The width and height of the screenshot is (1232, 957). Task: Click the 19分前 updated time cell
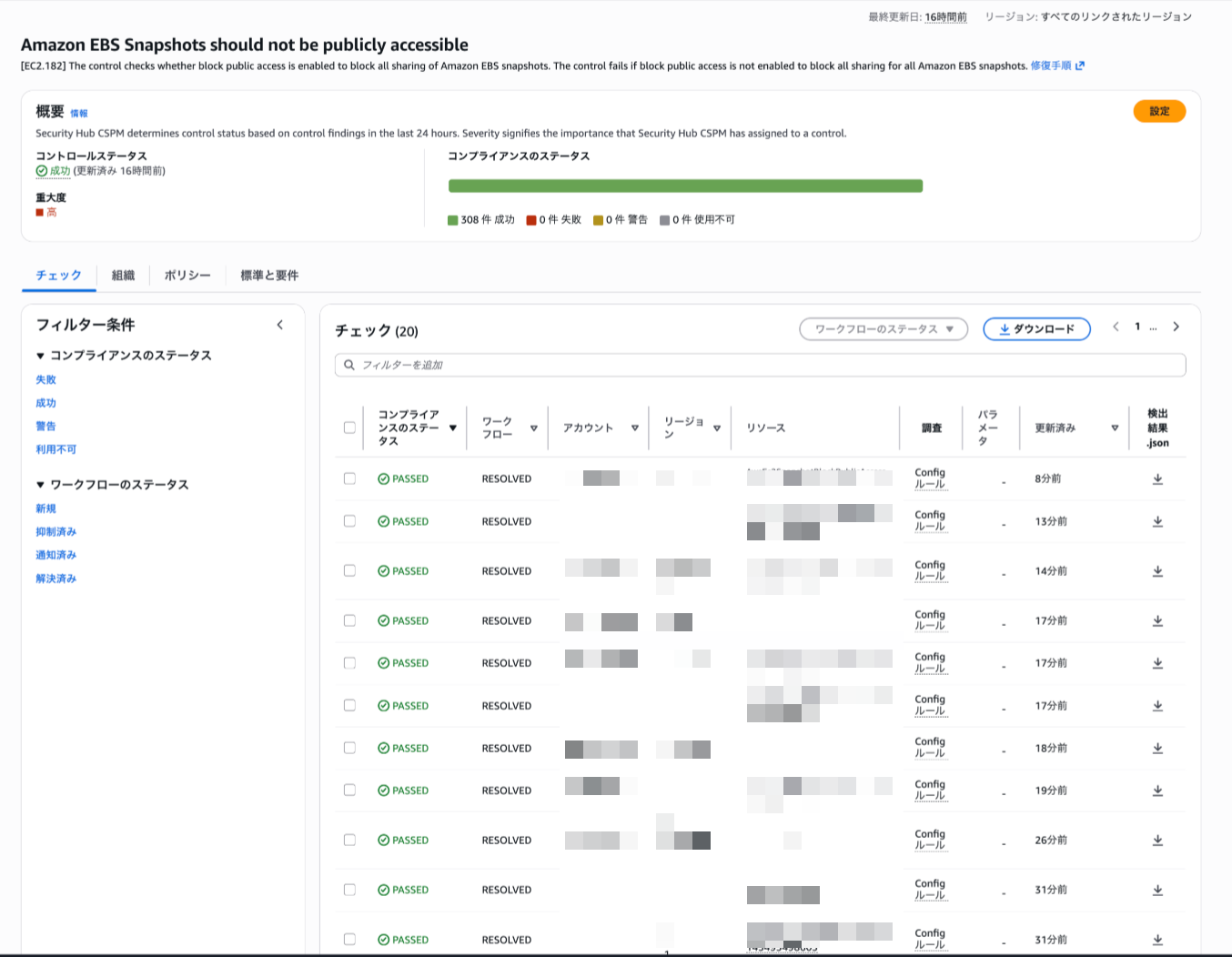click(1051, 791)
